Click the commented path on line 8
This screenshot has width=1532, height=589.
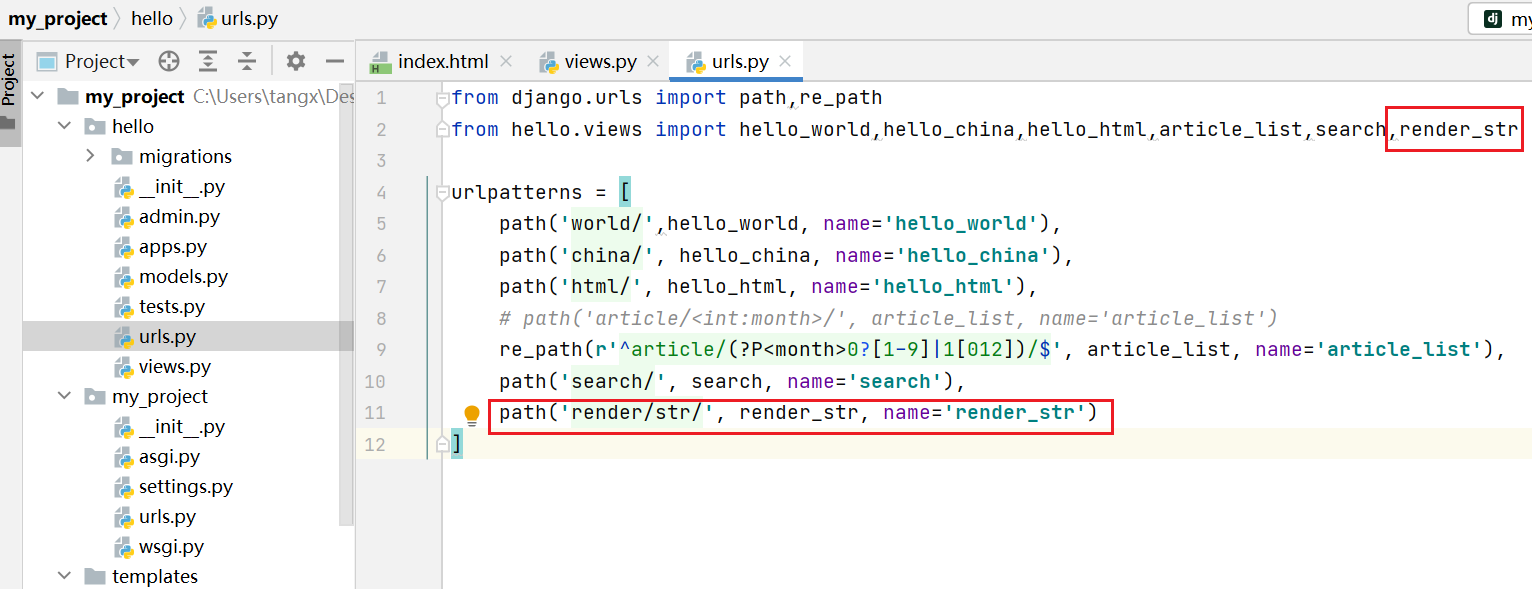(x=889, y=318)
